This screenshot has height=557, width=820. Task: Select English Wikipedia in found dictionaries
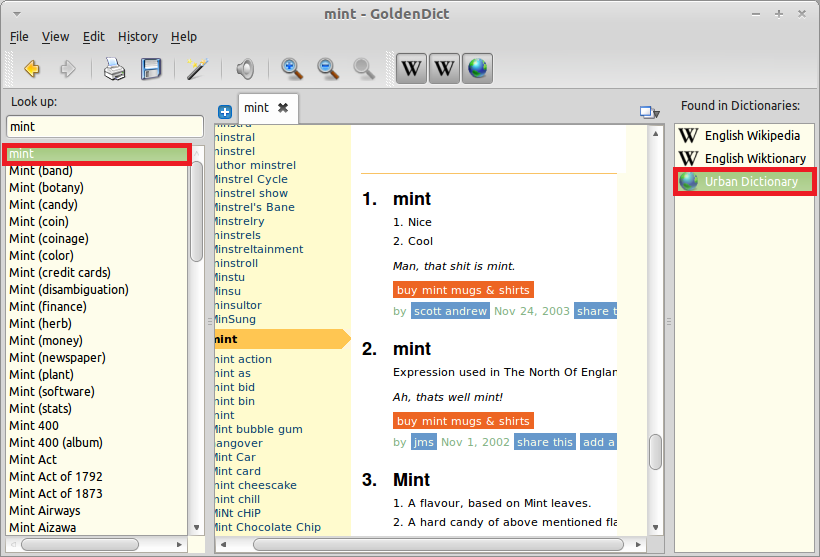point(744,135)
